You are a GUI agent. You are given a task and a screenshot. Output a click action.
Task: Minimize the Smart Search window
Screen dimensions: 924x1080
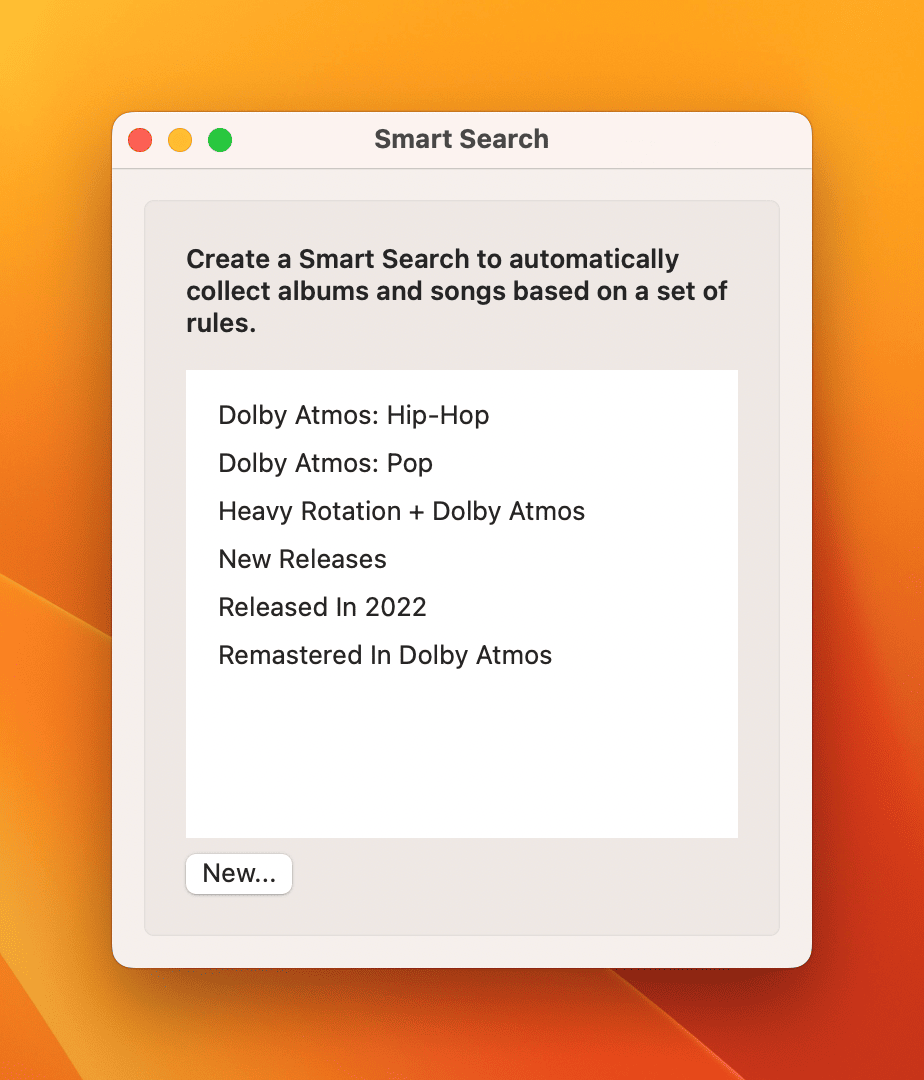(x=180, y=140)
